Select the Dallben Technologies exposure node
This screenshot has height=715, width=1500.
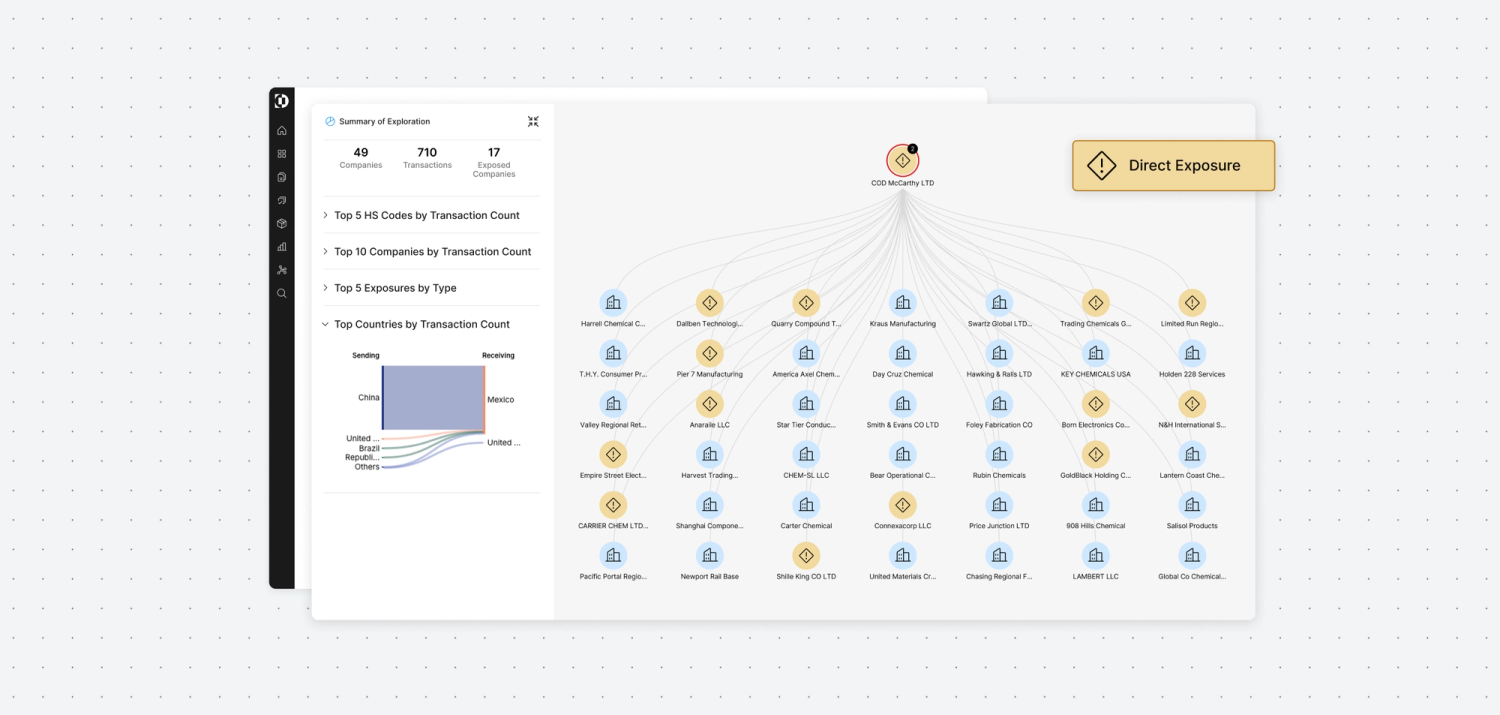pos(709,303)
